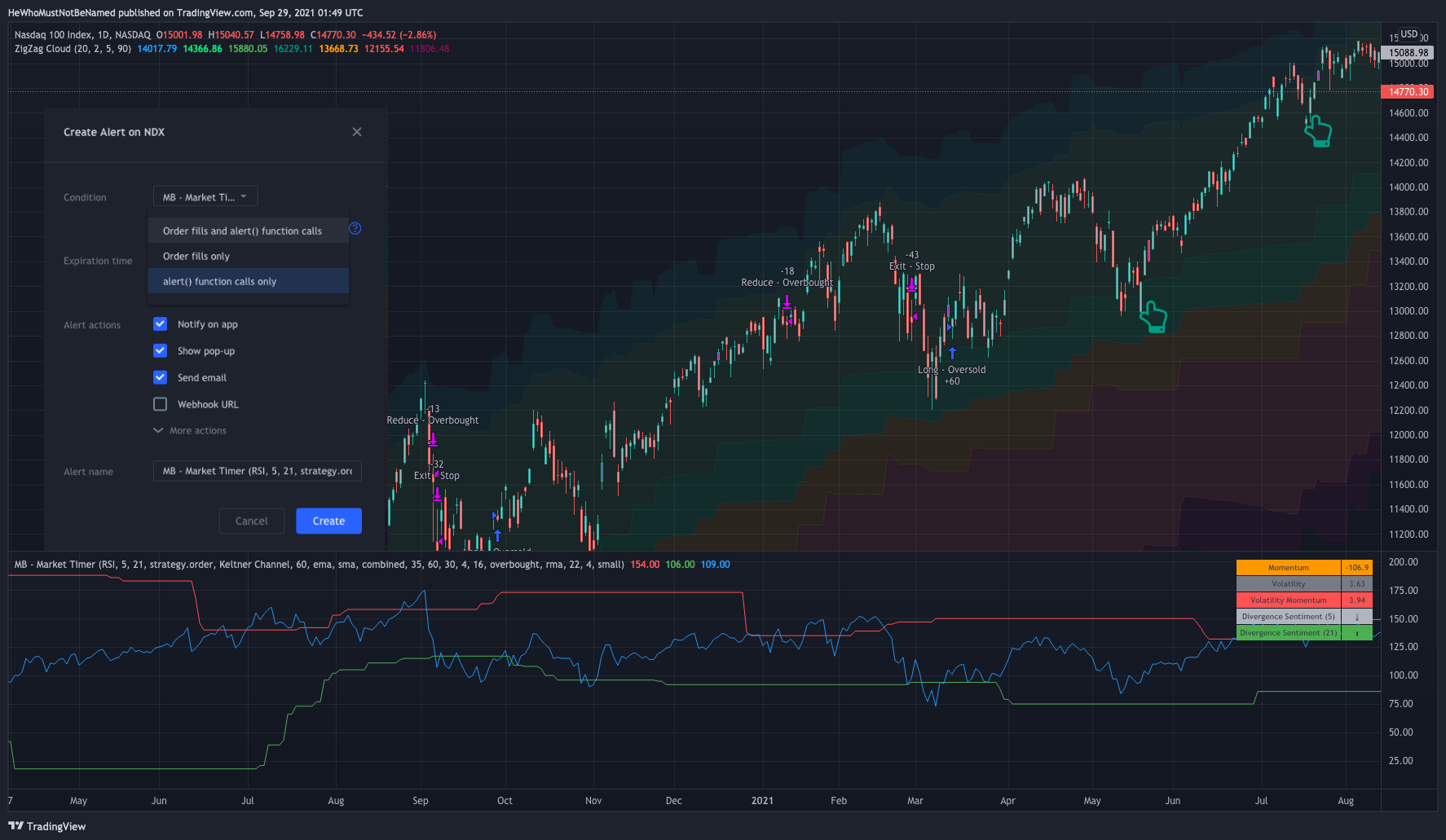This screenshot has height=840, width=1446.
Task: Click the Exit - Stop label near Sep
Action: [x=437, y=476]
